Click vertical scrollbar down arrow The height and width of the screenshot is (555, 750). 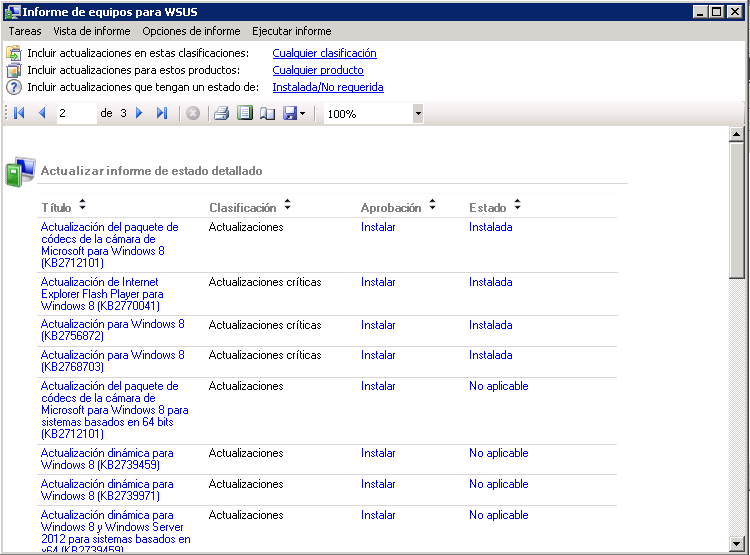click(737, 543)
